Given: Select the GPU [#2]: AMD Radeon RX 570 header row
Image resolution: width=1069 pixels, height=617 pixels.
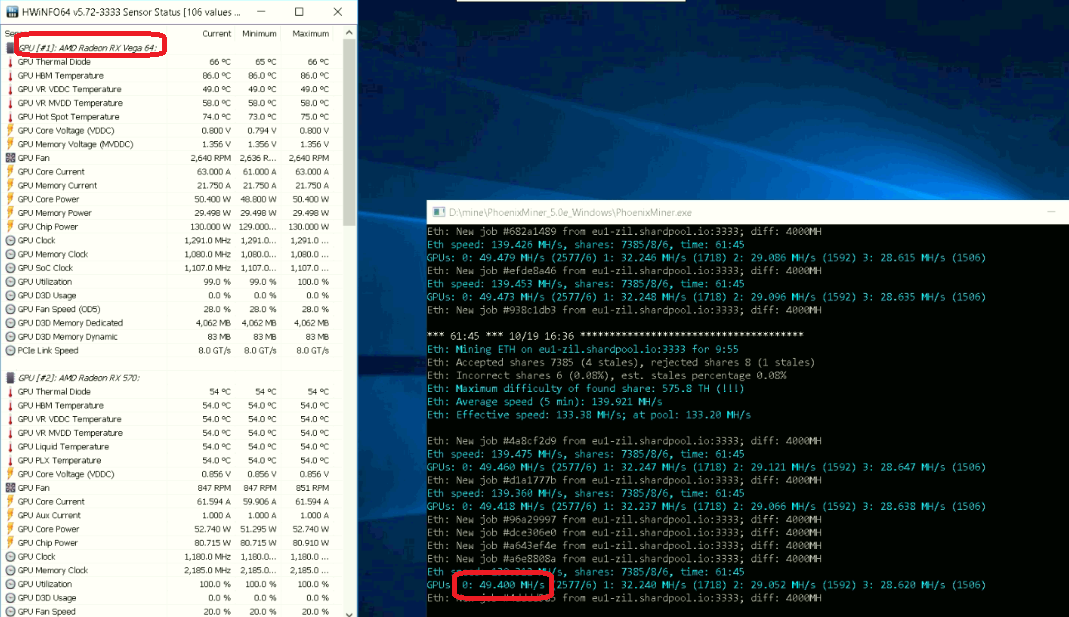Looking at the screenshot, I should (x=78, y=378).
